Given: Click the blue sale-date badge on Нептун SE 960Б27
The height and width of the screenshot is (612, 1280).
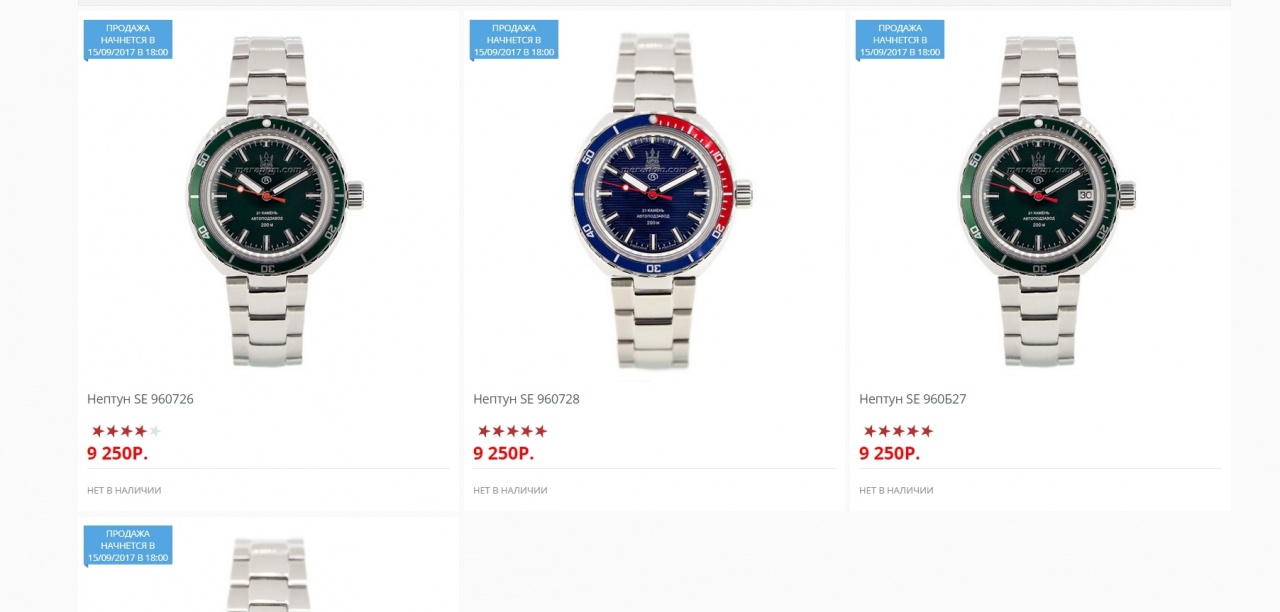Looking at the screenshot, I should (x=900, y=40).
